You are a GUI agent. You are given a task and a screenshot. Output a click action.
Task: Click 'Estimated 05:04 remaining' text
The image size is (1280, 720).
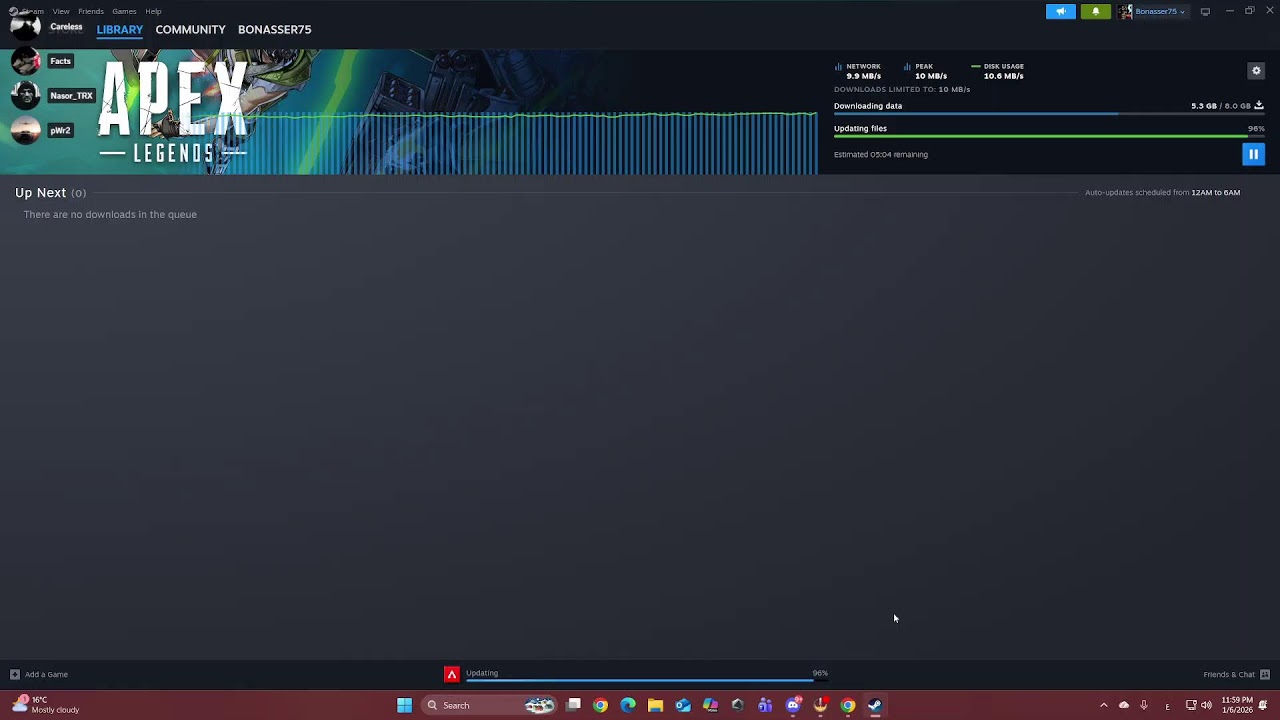[x=881, y=155]
